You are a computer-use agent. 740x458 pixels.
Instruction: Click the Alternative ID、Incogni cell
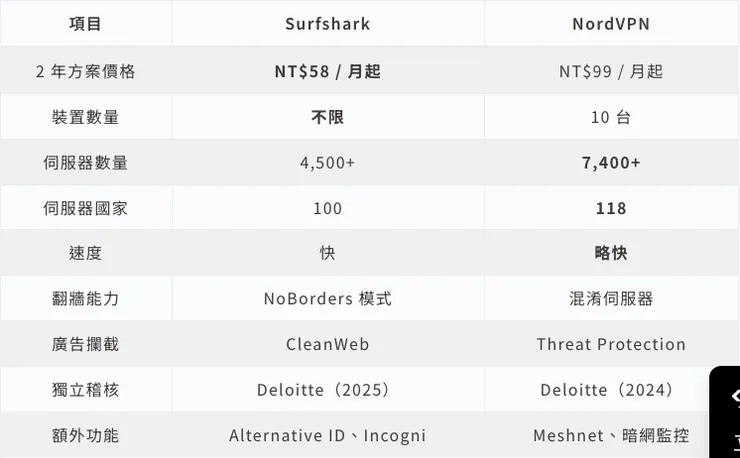pyautogui.click(x=327, y=435)
